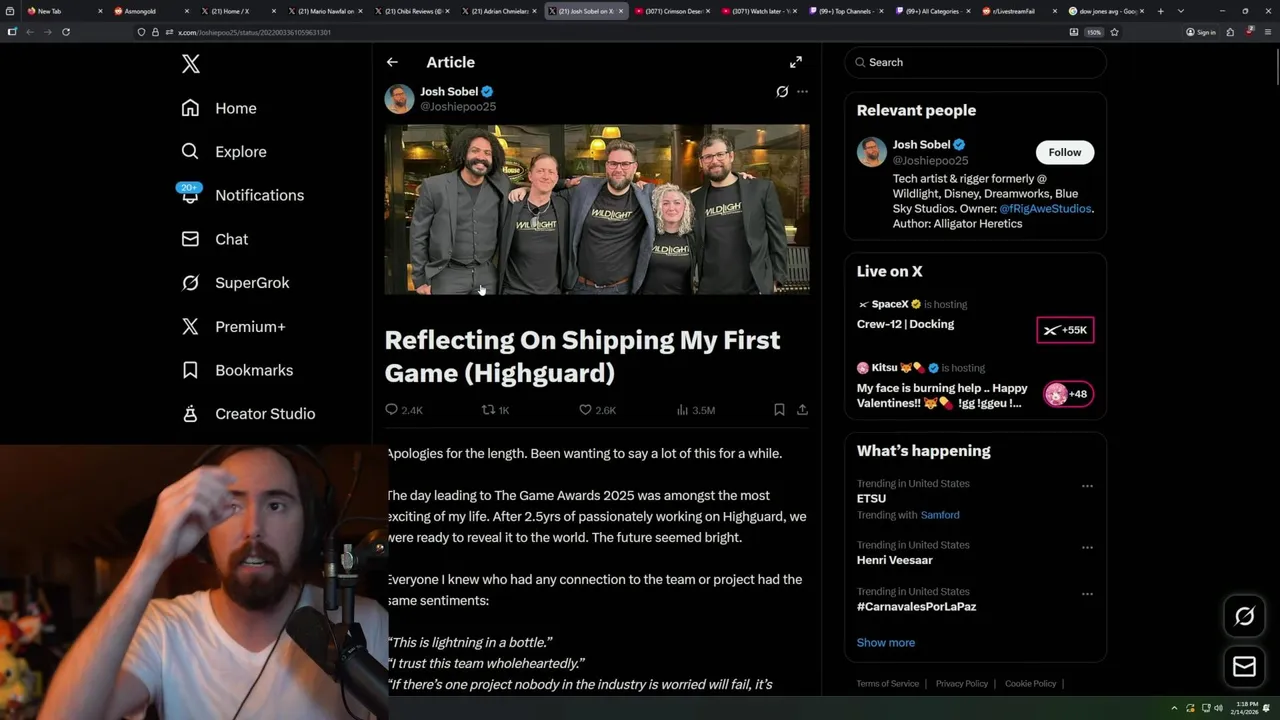Open the share icon under the article title
The height and width of the screenshot is (720, 1280).
point(802,410)
